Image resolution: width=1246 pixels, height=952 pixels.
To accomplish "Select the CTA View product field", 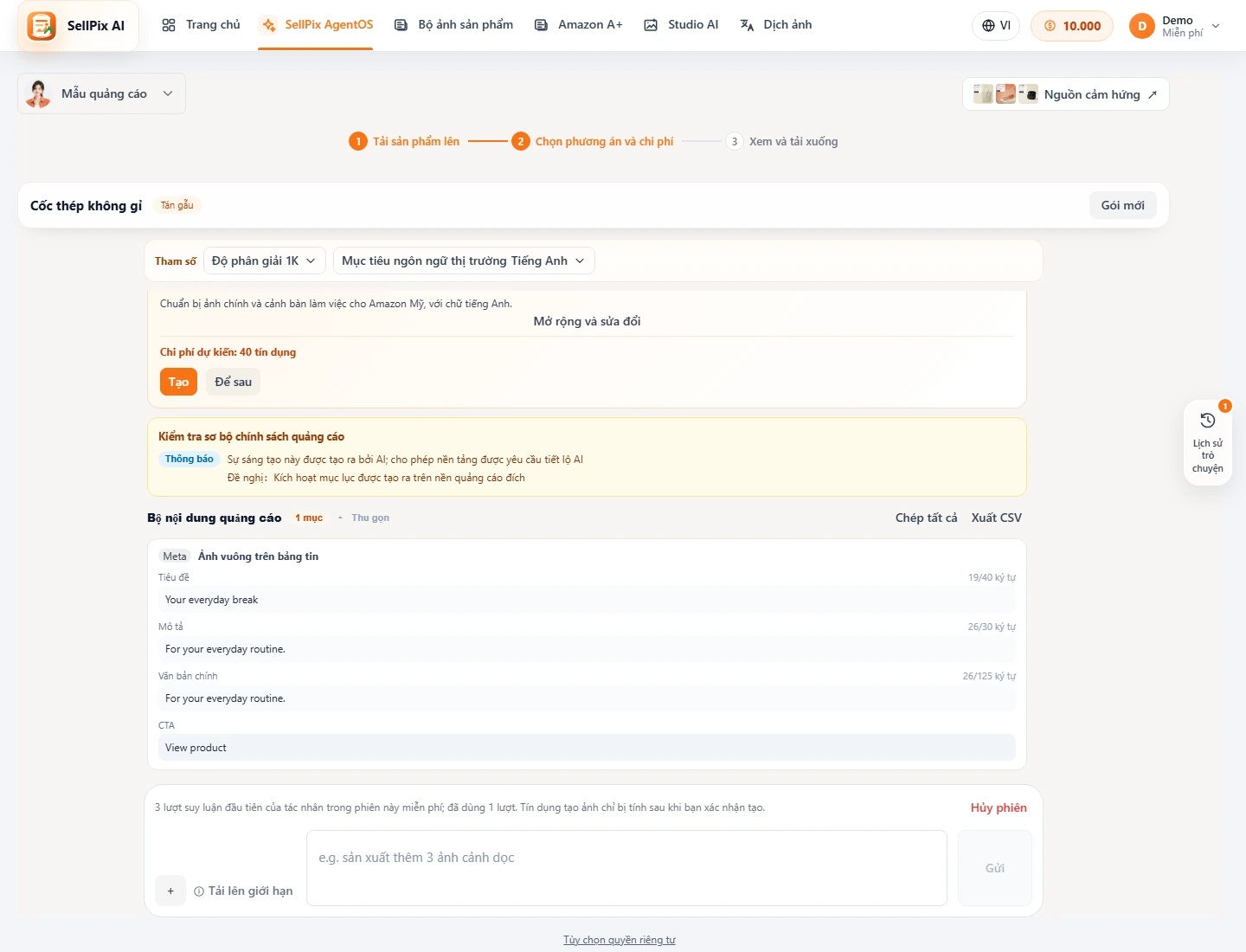I will coord(587,748).
